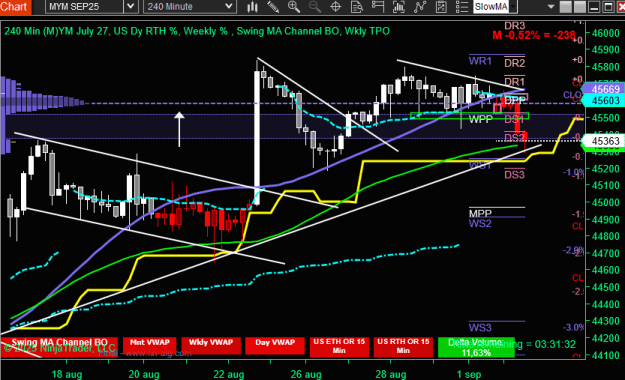Click the 1 sep date label
This screenshot has width=625, height=380.
coord(468,374)
